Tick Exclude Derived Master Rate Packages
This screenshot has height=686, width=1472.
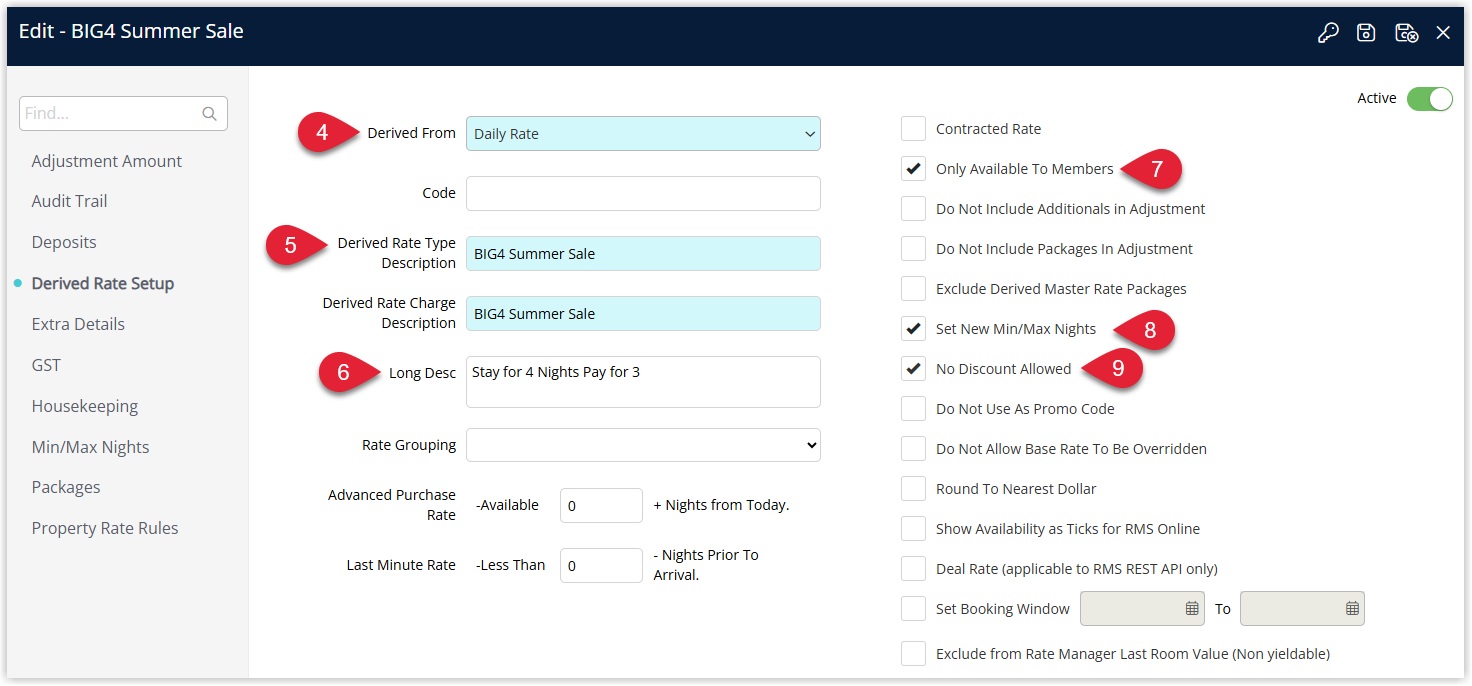tap(913, 289)
